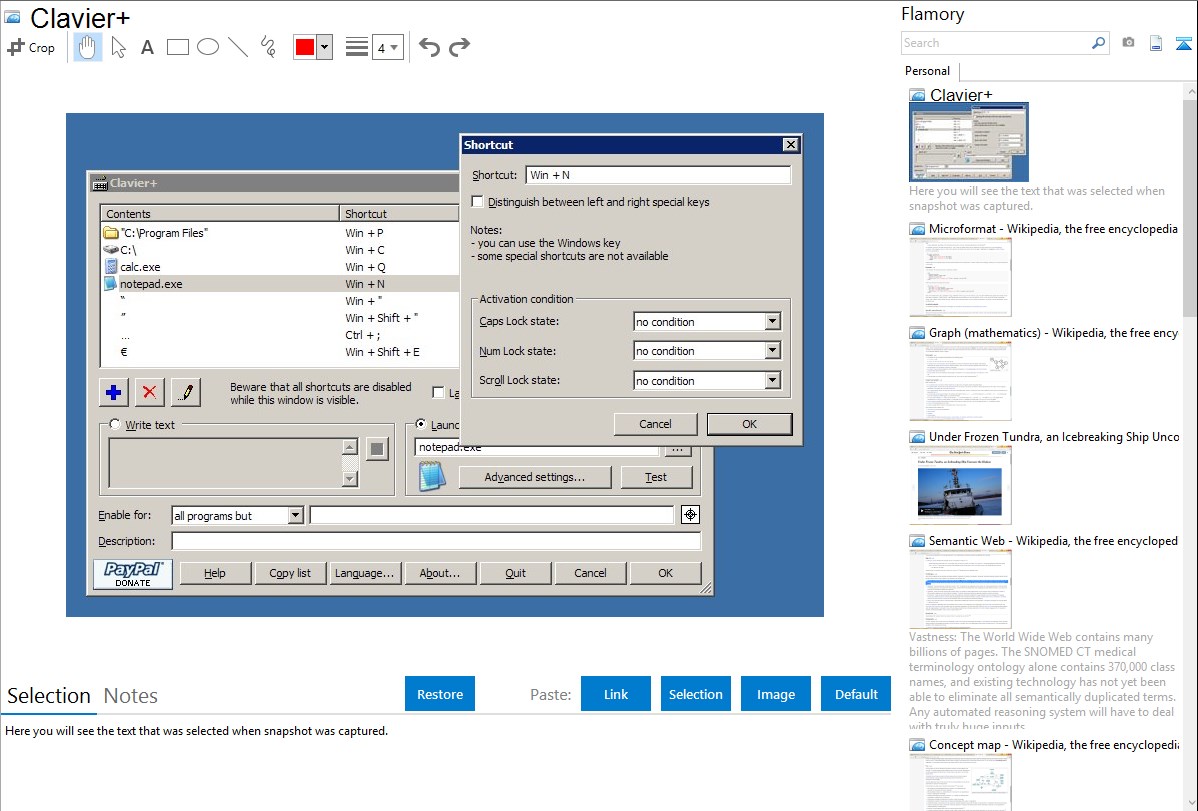Switch to the Personal tab

(x=928, y=71)
